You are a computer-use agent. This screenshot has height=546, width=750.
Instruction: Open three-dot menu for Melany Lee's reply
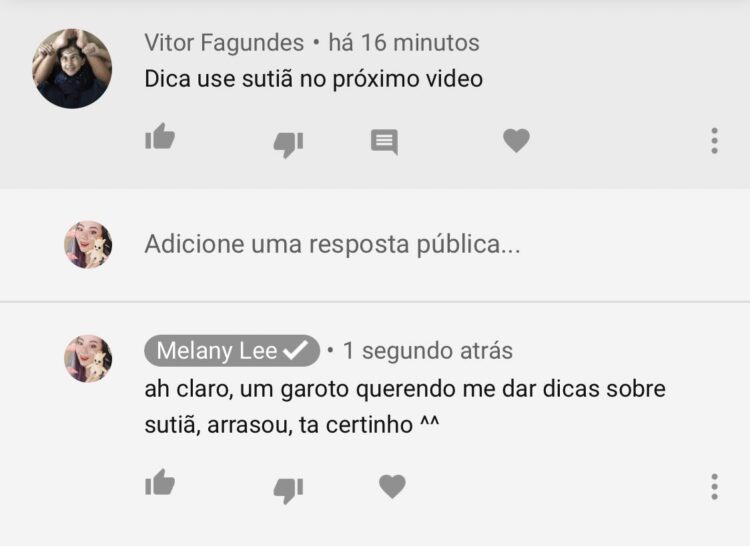714,487
